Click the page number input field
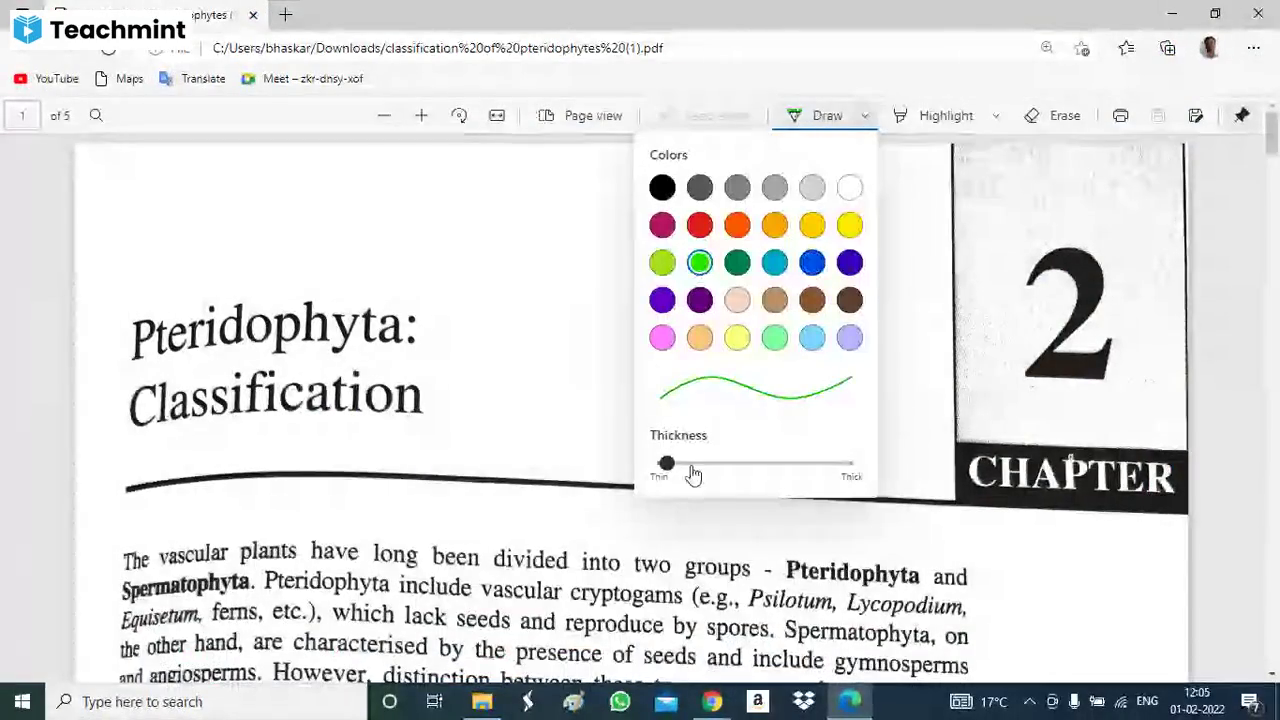Image resolution: width=1280 pixels, height=720 pixels. 22,116
